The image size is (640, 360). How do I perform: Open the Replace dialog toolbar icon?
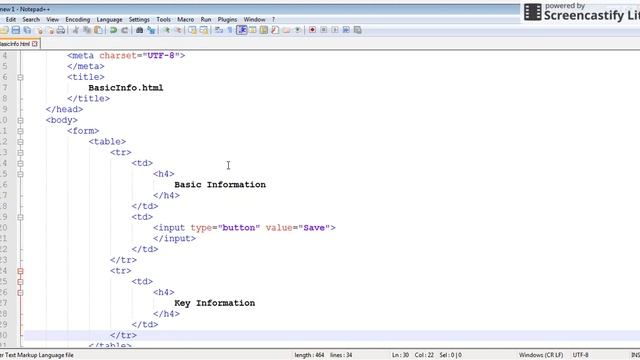coord(151,30)
